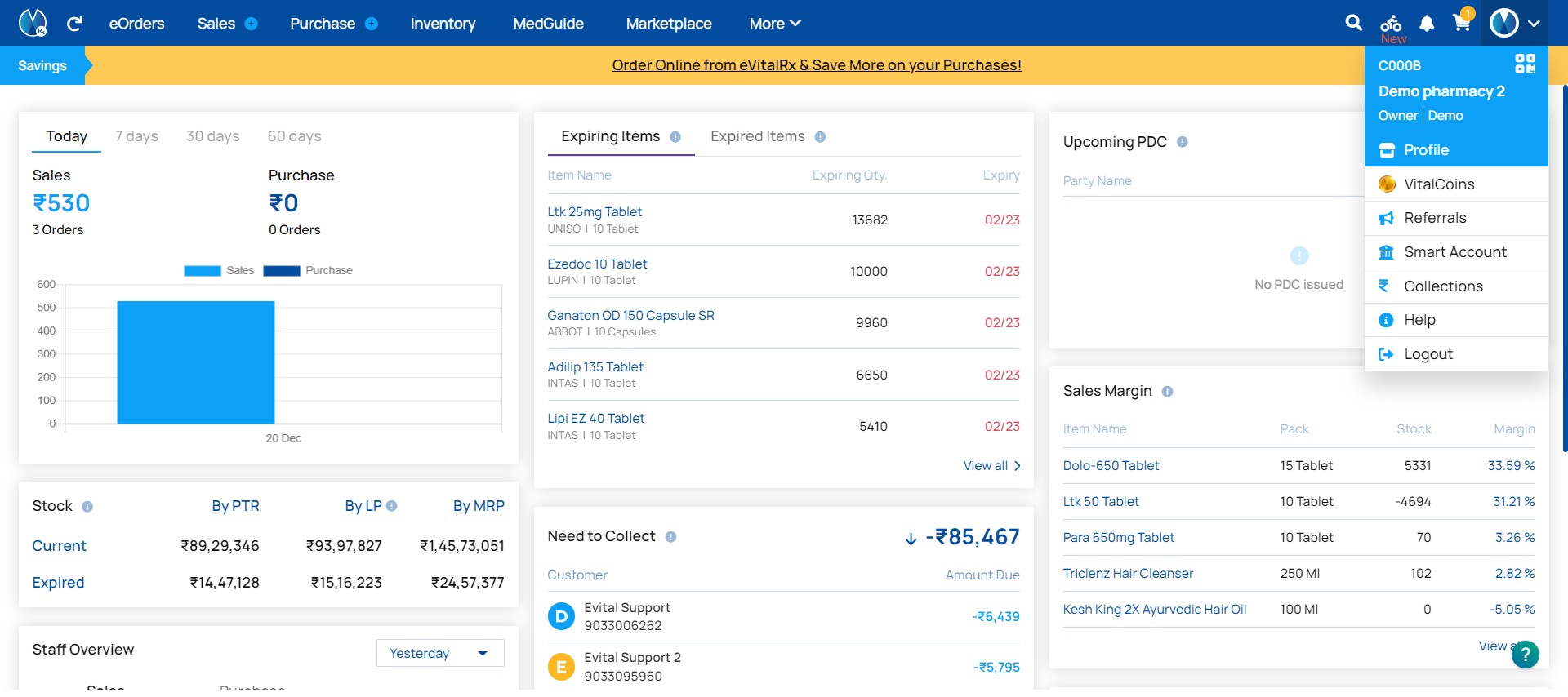This screenshot has height=697, width=1568.
Task: Click the profile avatar in navbar
Action: point(1503,23)
